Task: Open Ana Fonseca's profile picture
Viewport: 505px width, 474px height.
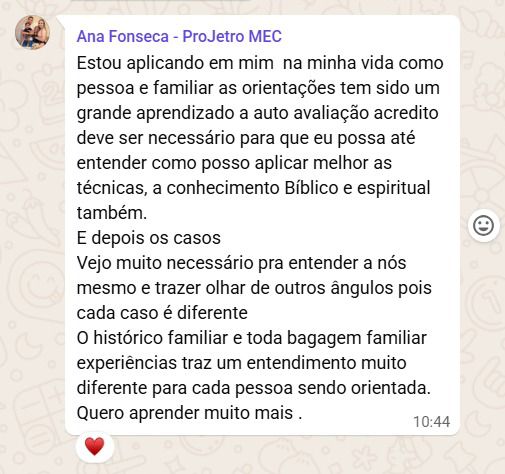Action: [32, 32]
